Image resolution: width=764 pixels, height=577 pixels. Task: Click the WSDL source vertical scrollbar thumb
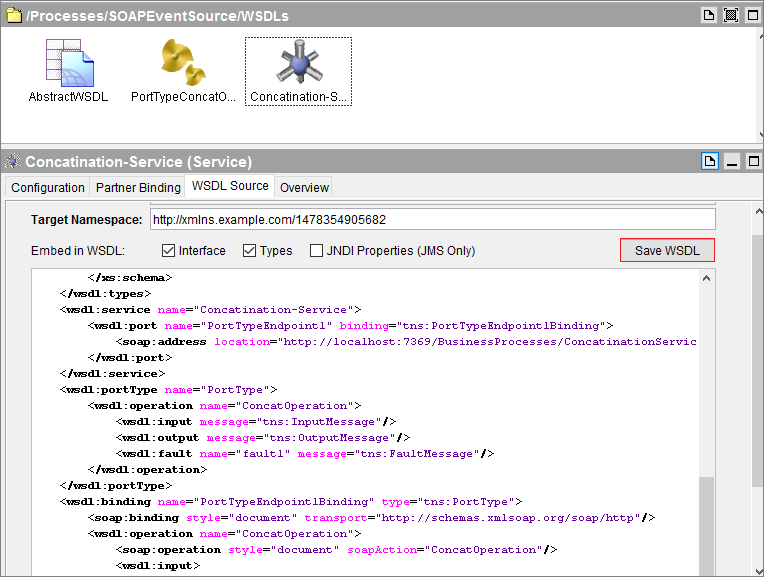tap(707, 526)
